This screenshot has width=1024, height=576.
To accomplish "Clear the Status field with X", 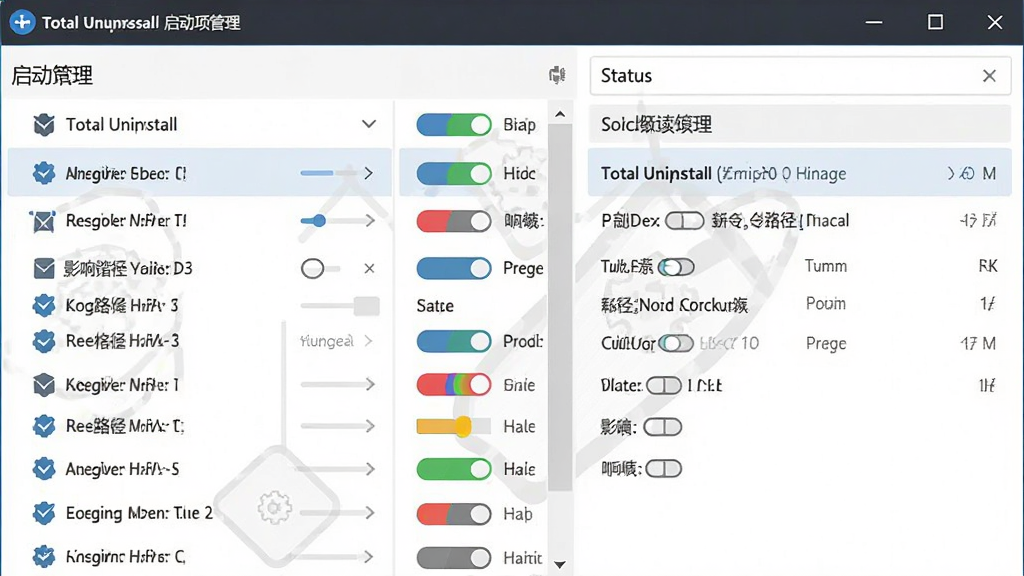I will (x=989, y=76).
